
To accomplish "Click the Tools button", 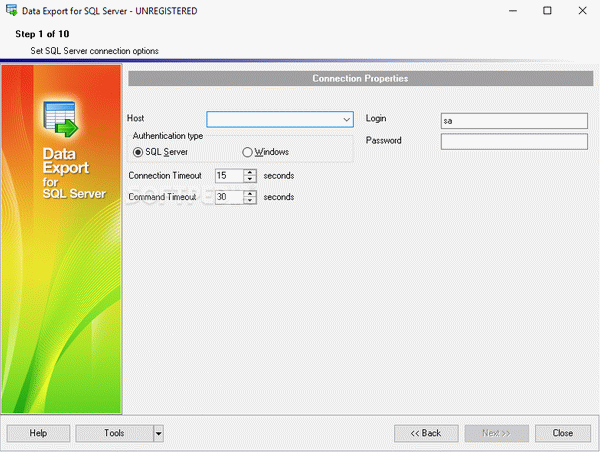I will coord(114,433).
